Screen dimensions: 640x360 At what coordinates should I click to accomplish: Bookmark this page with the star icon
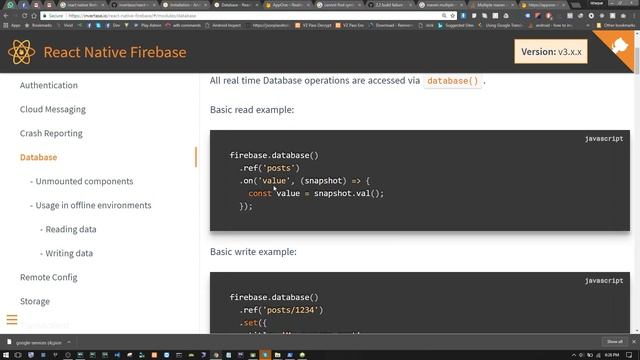point(453,16)
